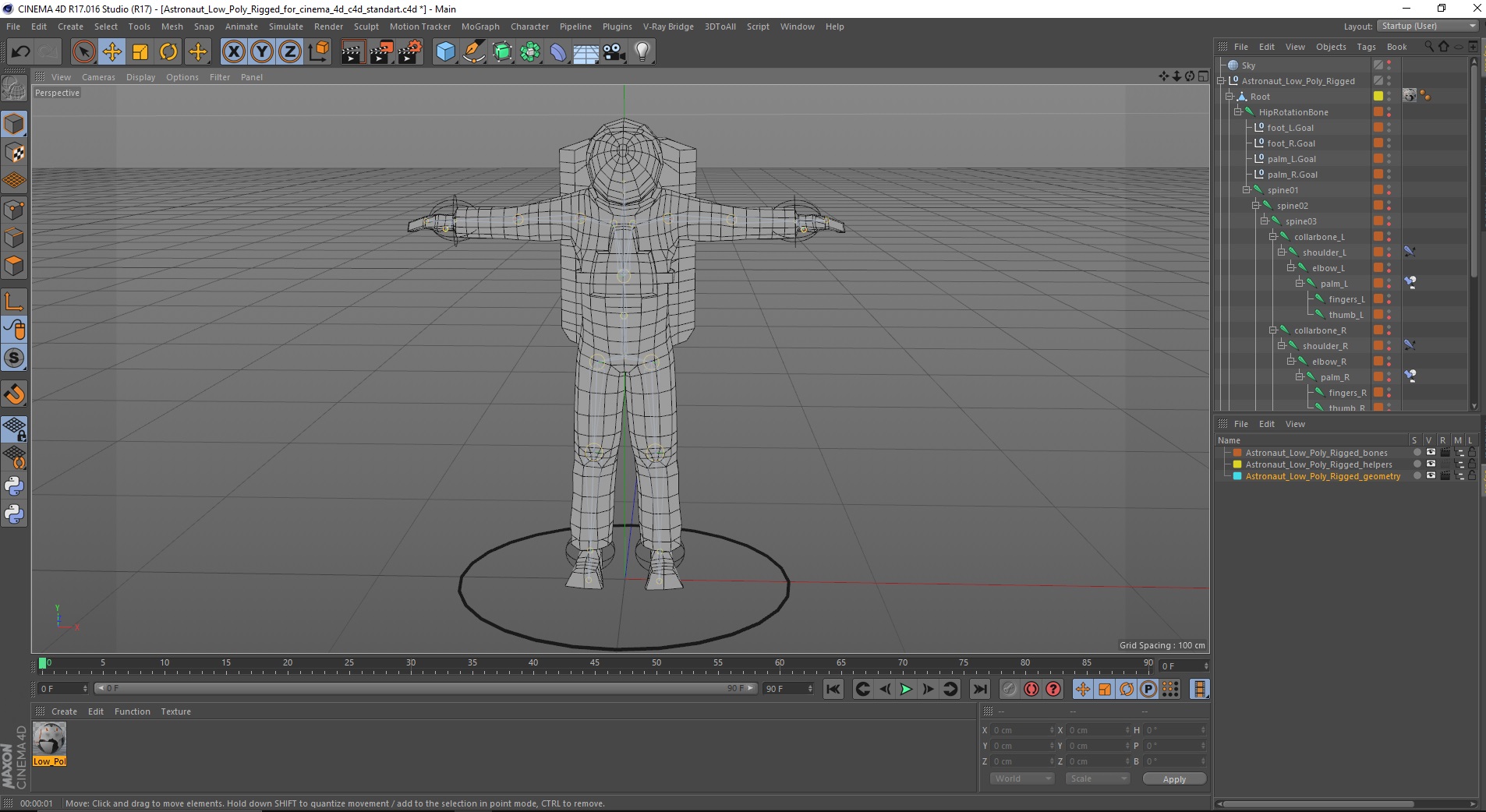
Task: Toggle visibility of Astronaut_Low_Poly_Rigged_helpers layer
Action: click(x=1431, y=464)
